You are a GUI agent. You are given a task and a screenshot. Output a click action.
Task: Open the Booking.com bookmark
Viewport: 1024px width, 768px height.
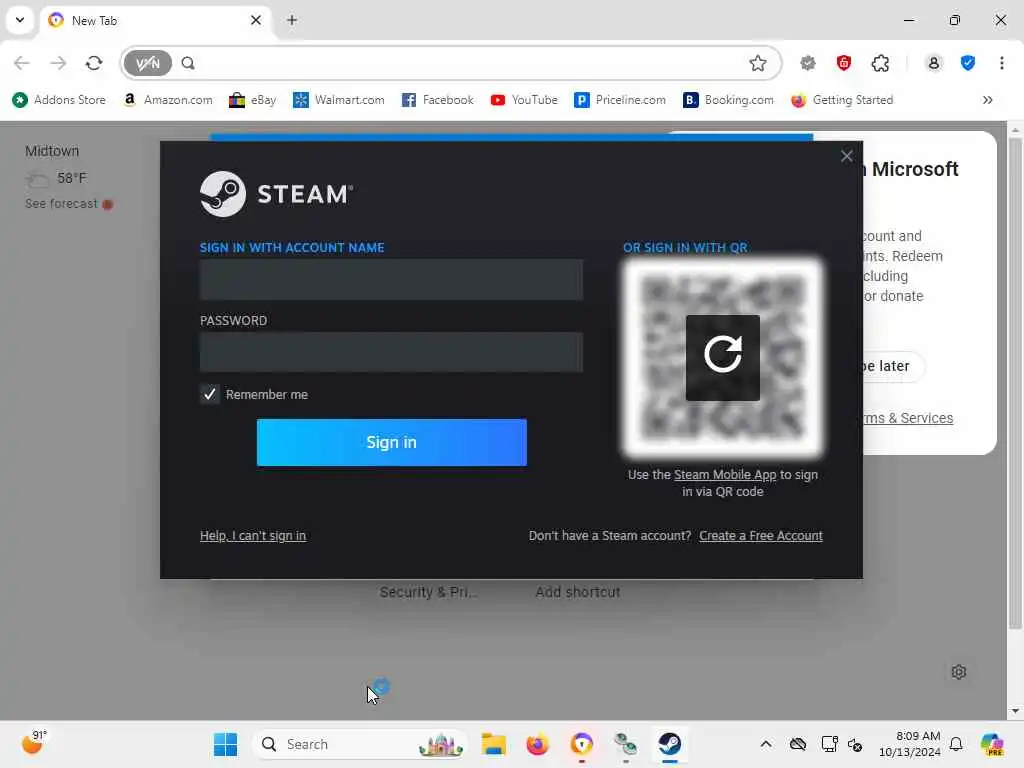click(728, 100)
